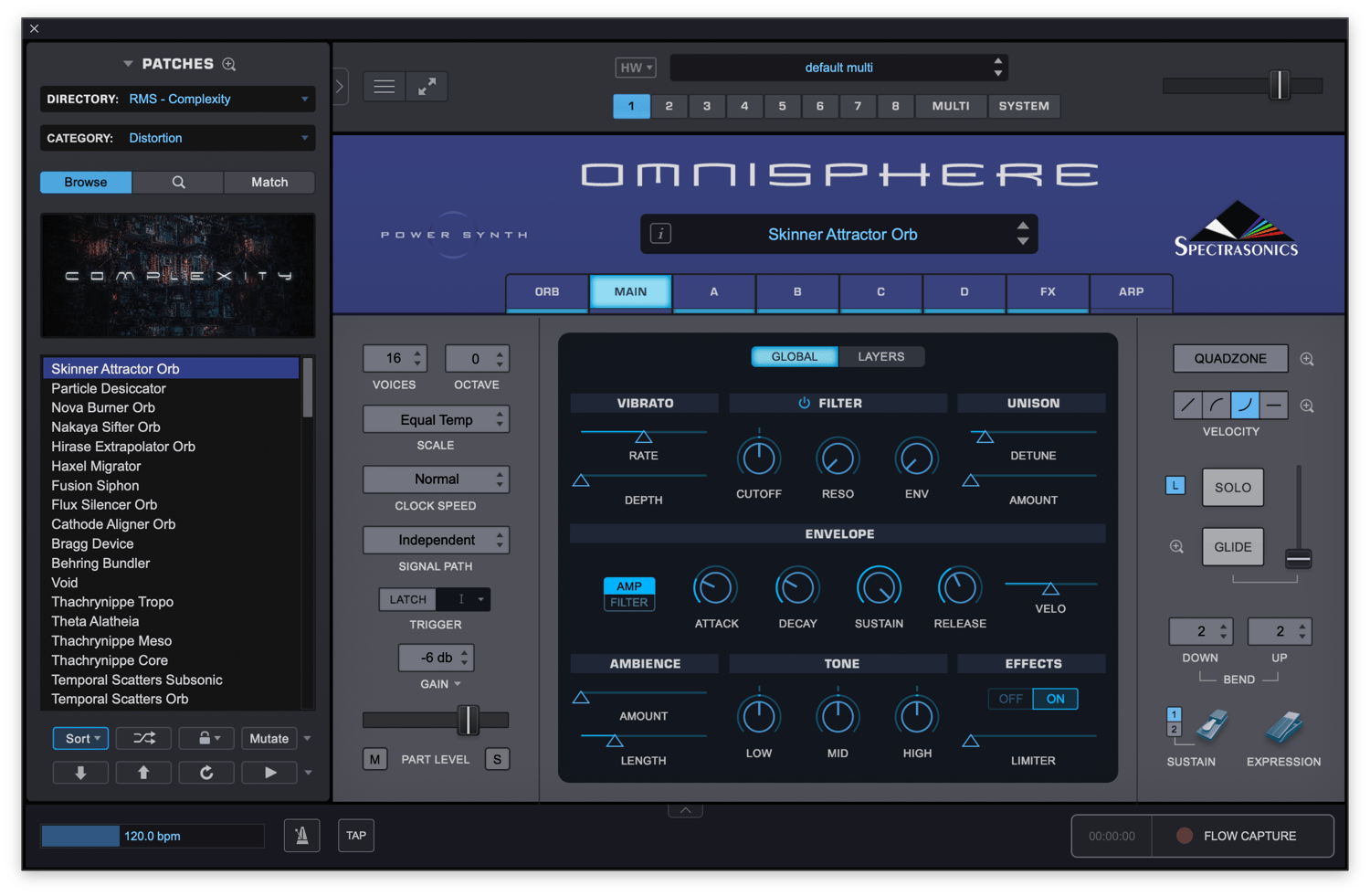Select the linear velocity curve
The image size is (1370, 896).
pos(1187,405)
